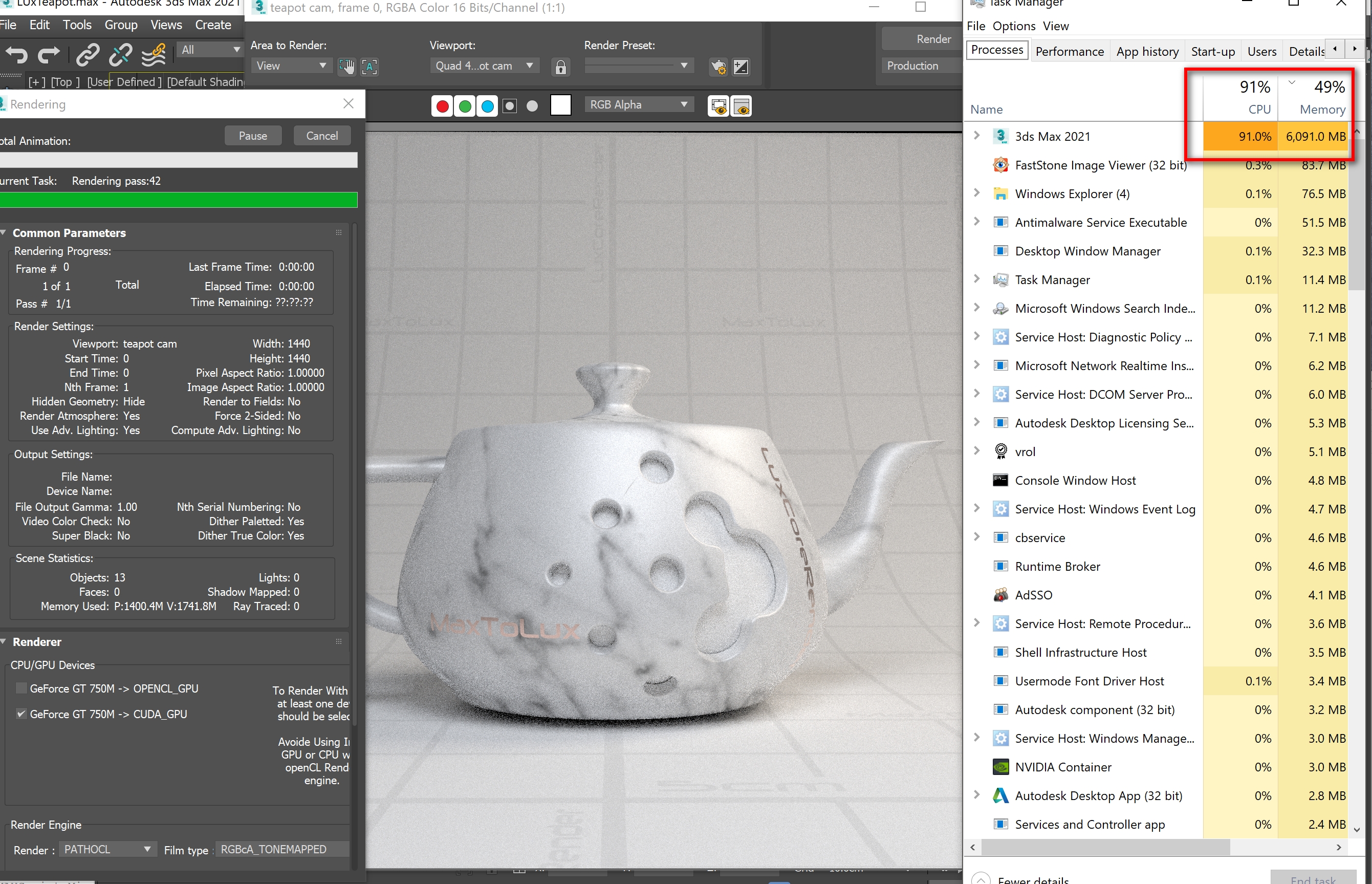This screenshot has width=1372, height=884.
Task: Open the RGB Alpha channel dropdown
Action: click(638, 104)
